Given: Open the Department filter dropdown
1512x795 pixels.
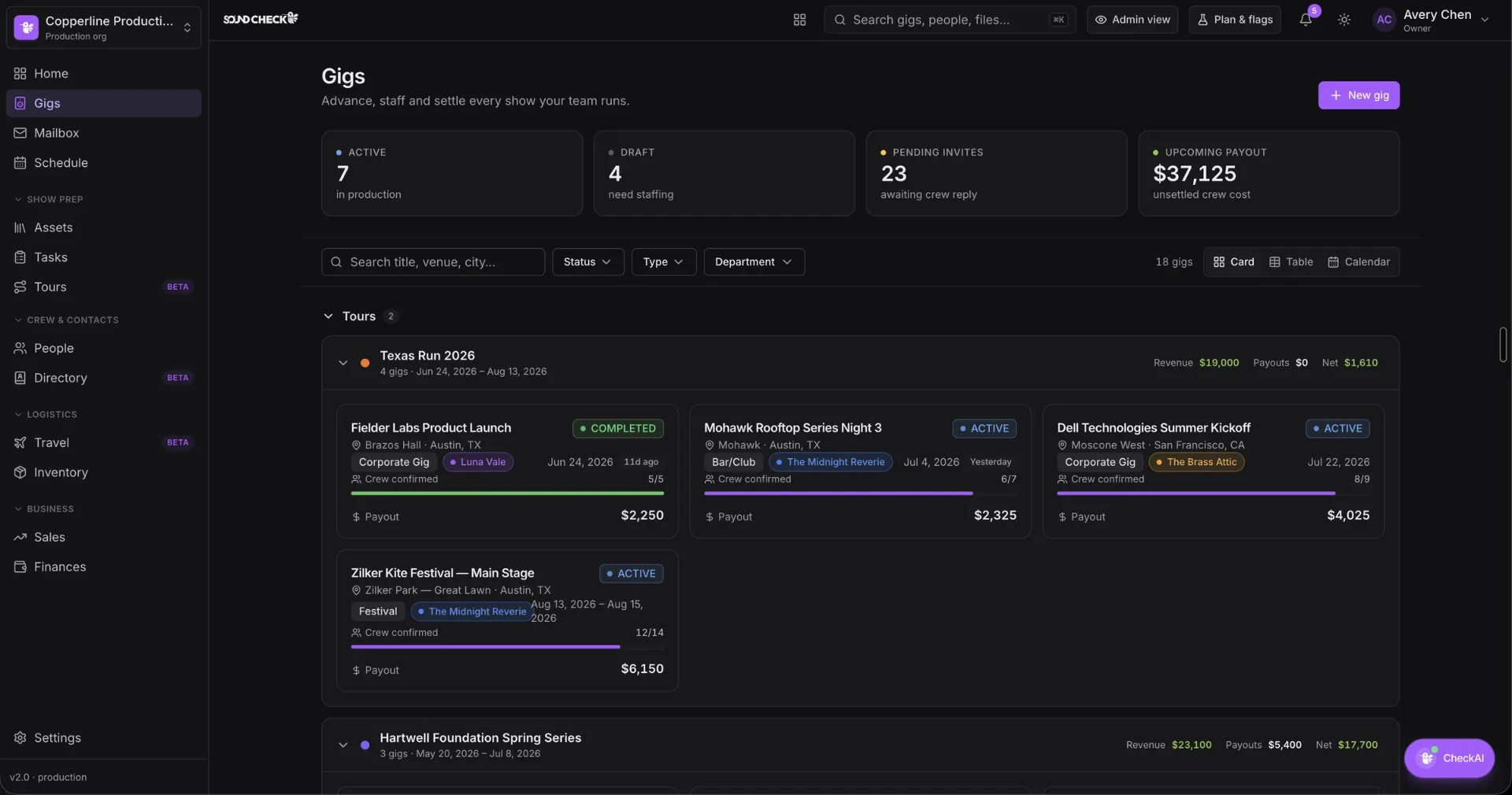Looking at the screenshot, I should (754, 262).
